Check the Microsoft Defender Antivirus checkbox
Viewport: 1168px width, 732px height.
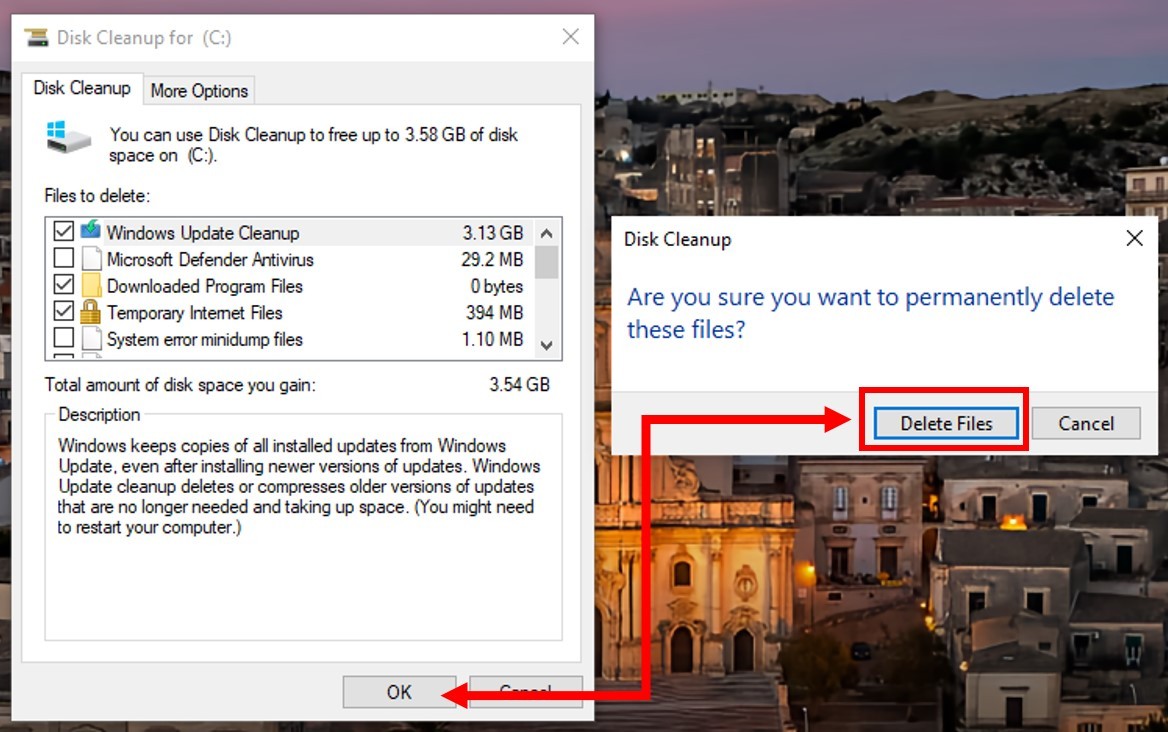pos(64,258)
